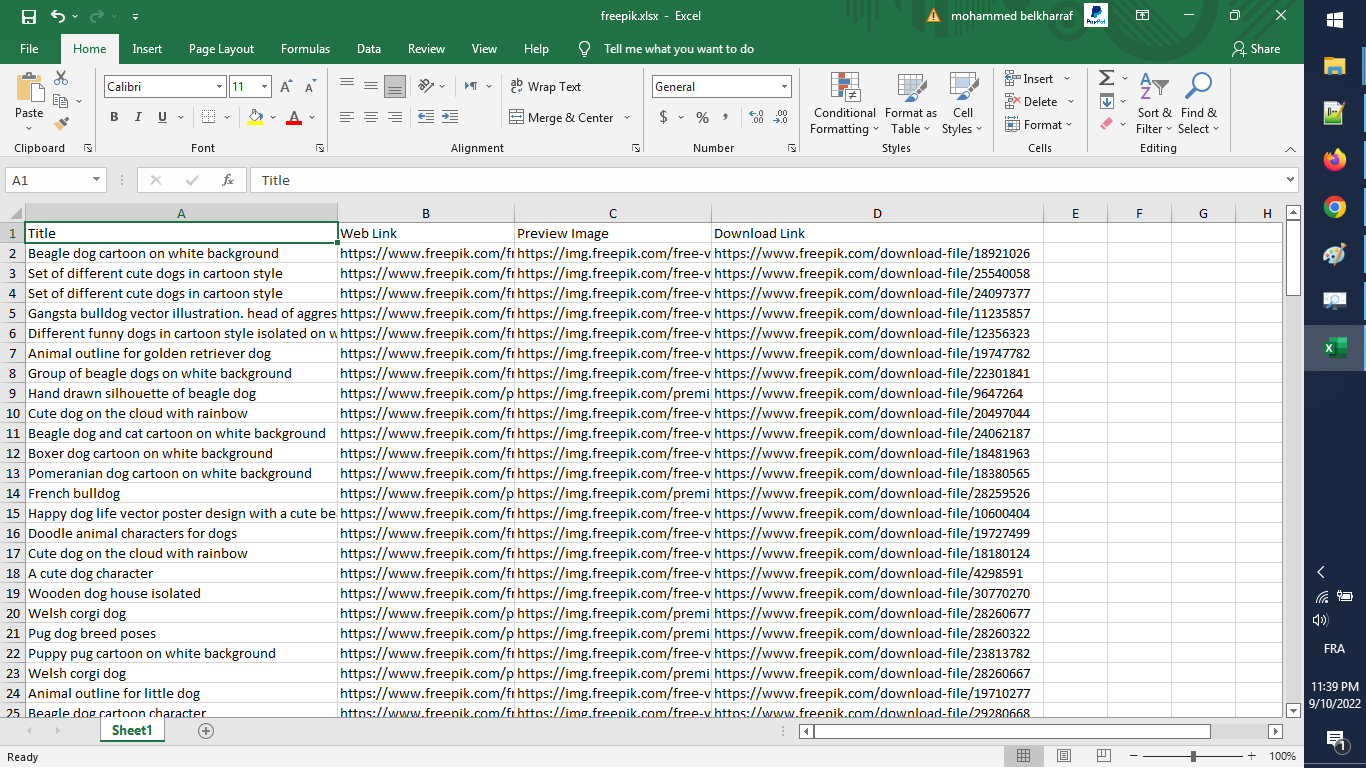
Task: Click the yellow Fill Color swatch
Action: [255, 117]
